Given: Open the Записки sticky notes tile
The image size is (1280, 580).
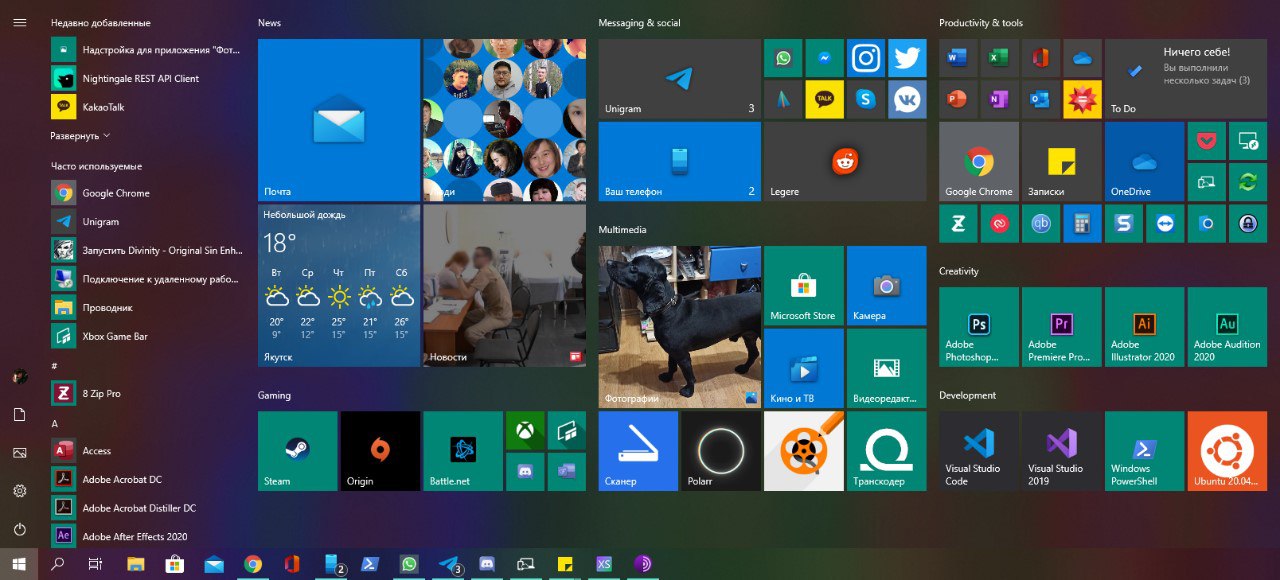Looking at the screenshot, I should (x=1061, y=162).
